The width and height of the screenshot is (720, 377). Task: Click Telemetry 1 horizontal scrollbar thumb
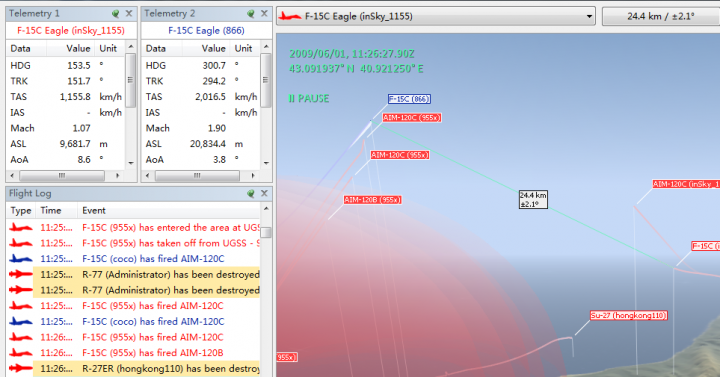(62, 175)
